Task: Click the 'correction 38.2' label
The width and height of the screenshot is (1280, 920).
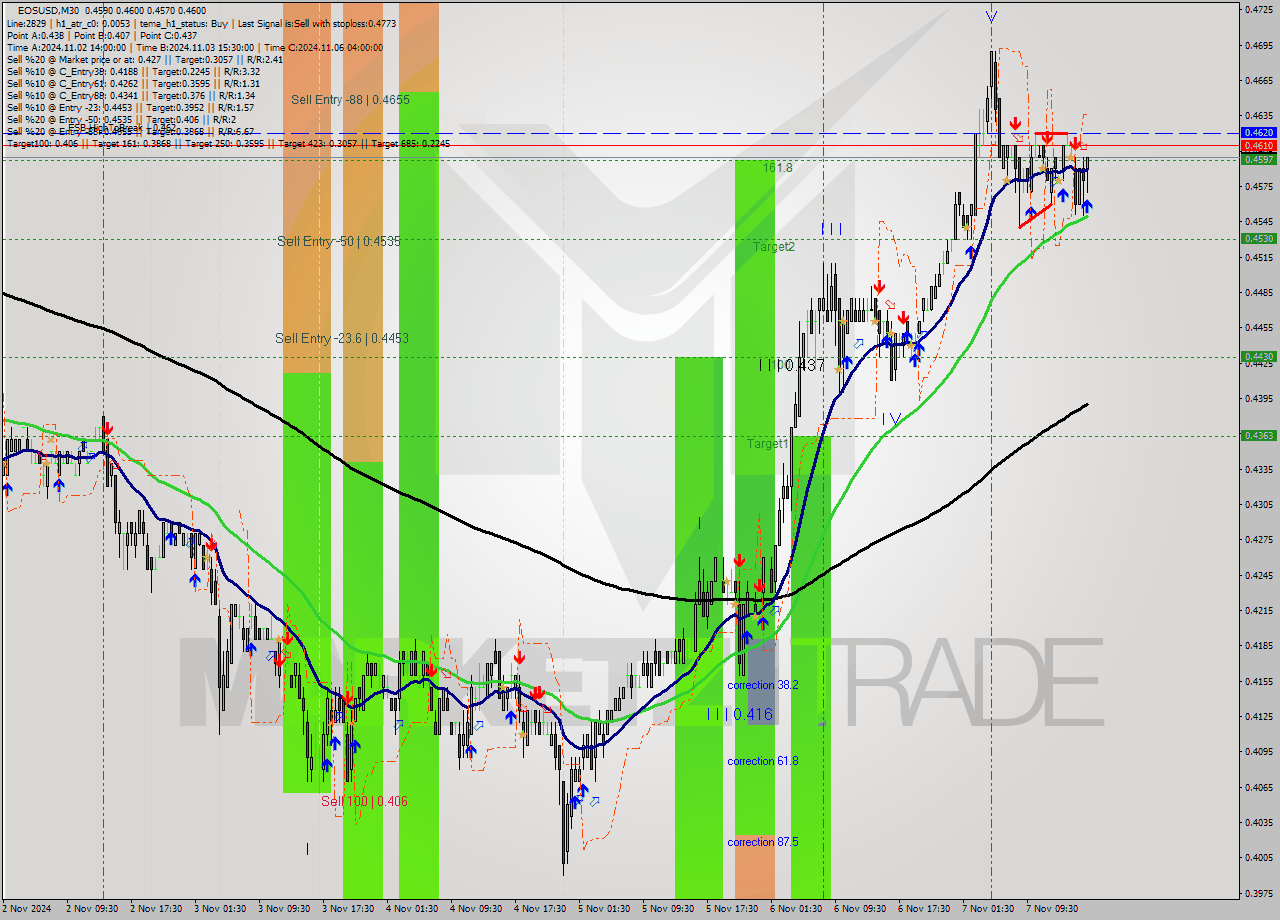Action: 763,685
